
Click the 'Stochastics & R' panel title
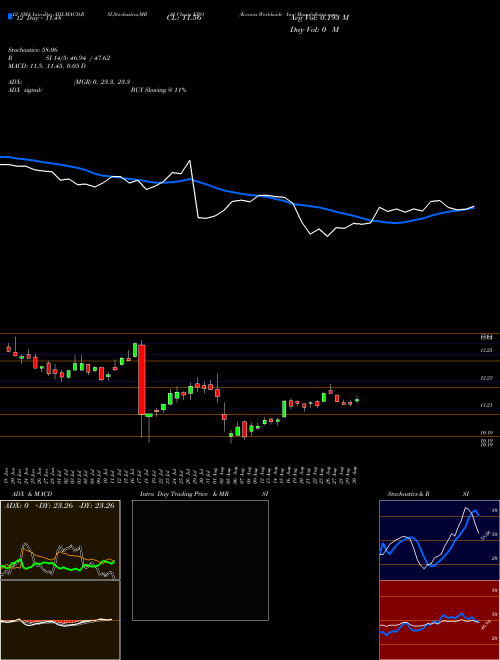coord(409,494)
